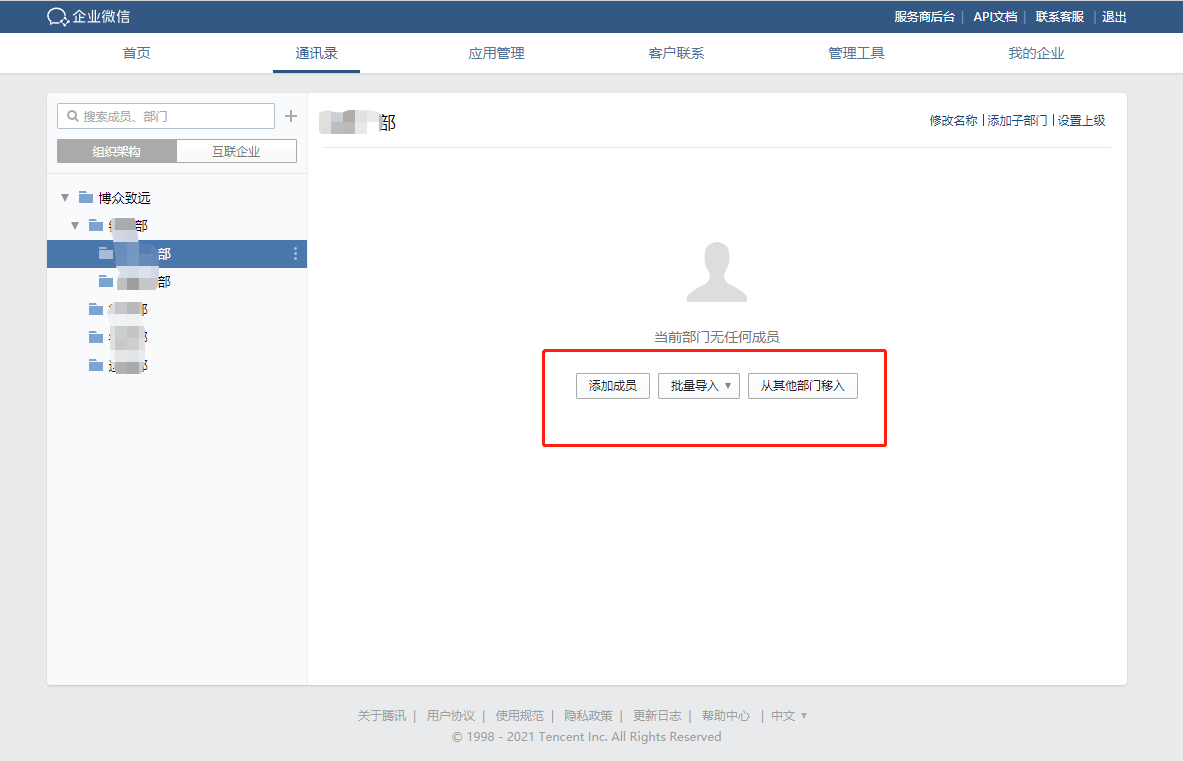This screenshot has height=761, width=1183.
Task: Click the plus icon beside search box
Action: pyautogui.click(x=291, y=116)
